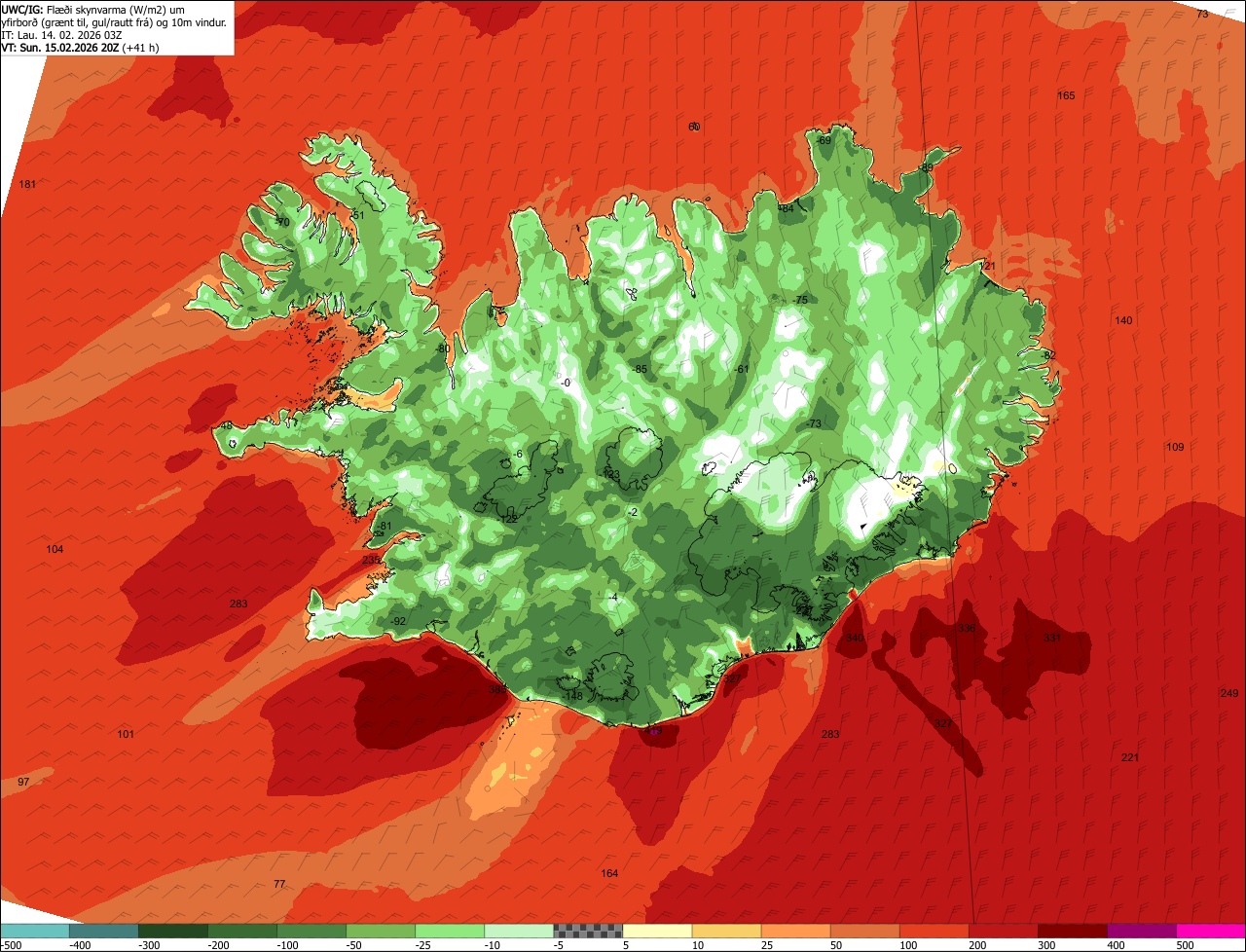Pick the magenta swatch above 500
Viewport: 1246px width, 952px height.
click(1211, 931)
